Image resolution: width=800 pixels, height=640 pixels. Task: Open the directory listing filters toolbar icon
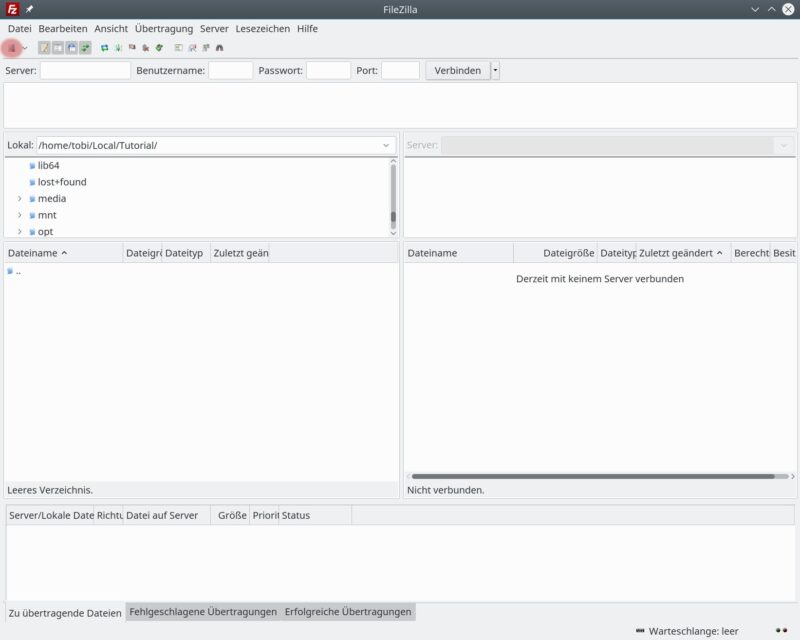[x=178, y=48]
